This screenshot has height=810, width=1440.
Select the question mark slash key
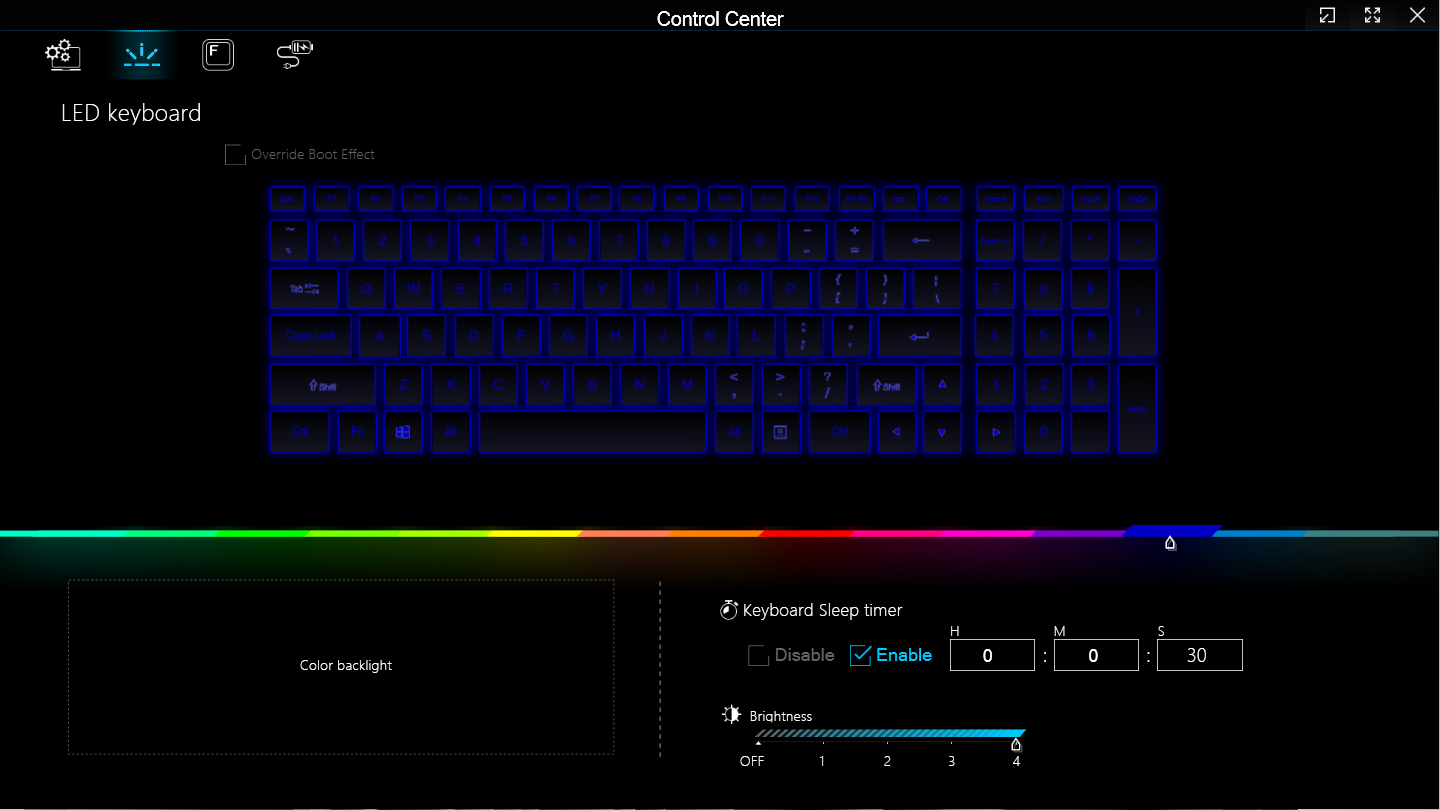click(x=828, y=384)
